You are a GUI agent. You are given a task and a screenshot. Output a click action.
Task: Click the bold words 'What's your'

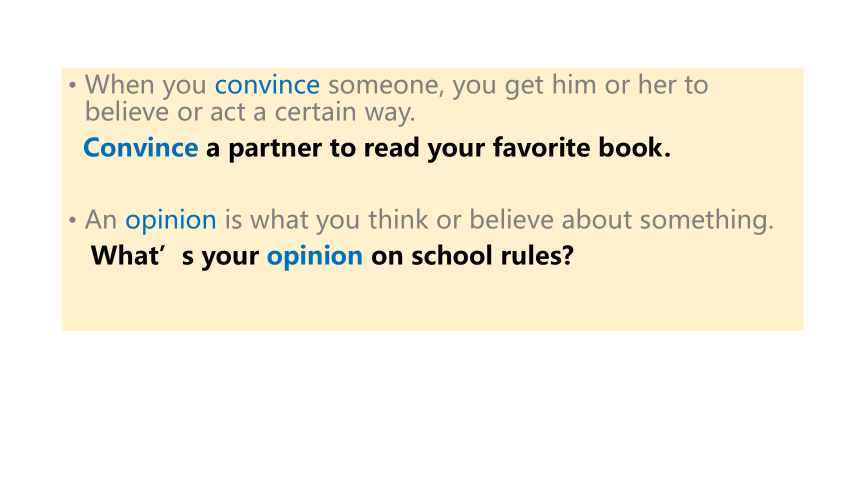[x=174, y=256]
